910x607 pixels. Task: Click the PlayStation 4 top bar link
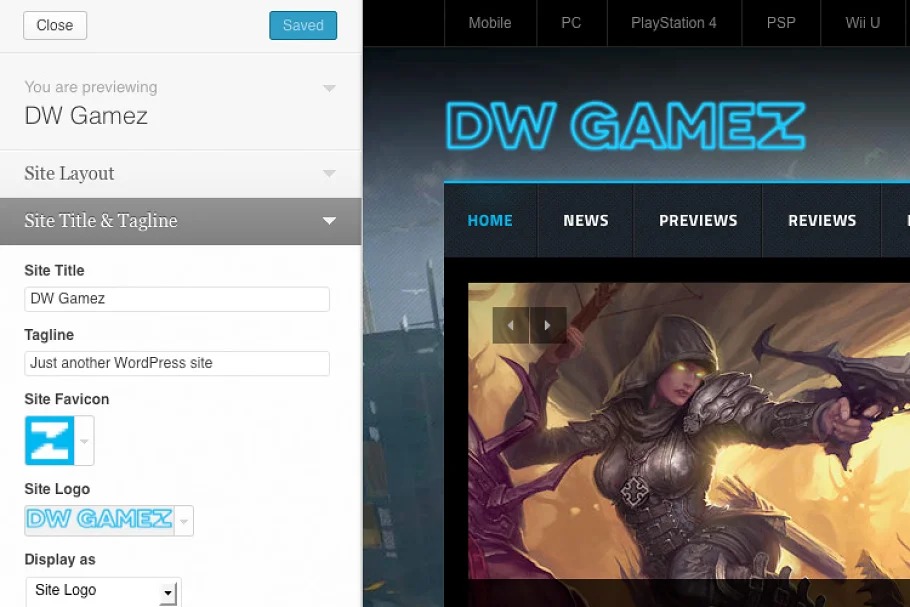point(674,23)
